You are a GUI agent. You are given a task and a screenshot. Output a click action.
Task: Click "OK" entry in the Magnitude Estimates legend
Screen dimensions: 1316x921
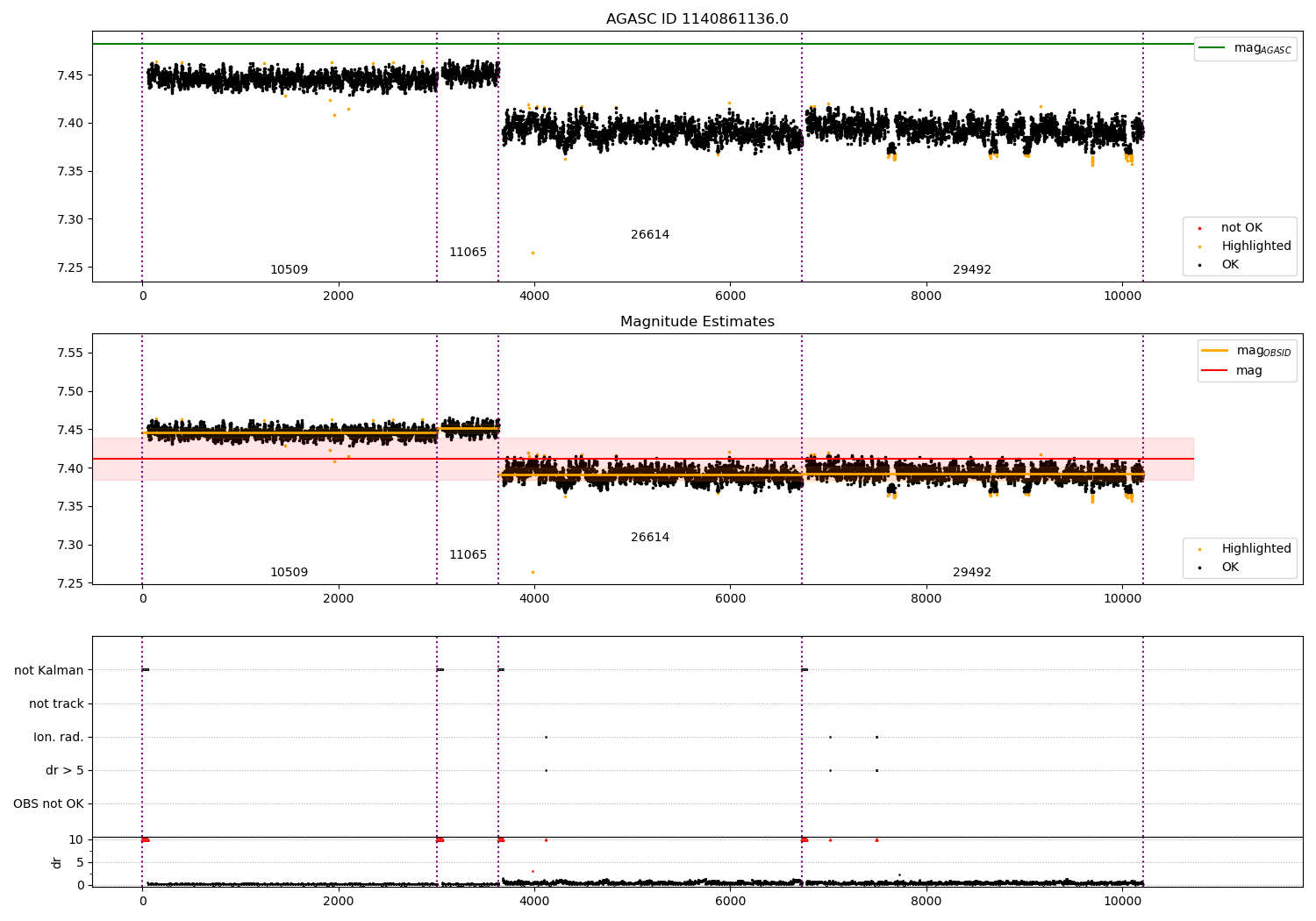point(1219,567)
